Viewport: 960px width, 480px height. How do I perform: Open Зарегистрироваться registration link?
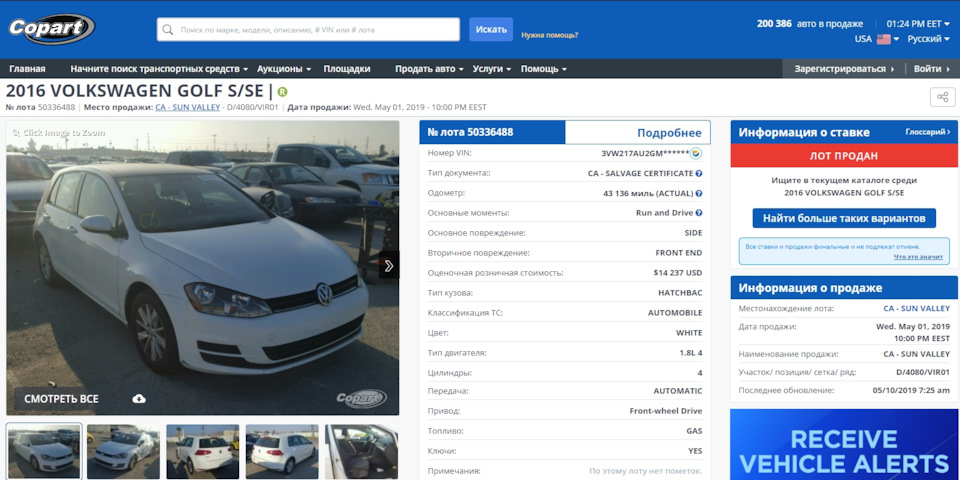coord(844,69)
